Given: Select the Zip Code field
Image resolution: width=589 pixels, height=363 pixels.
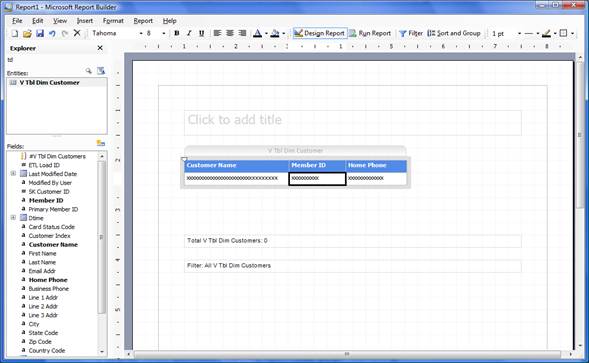Looking at the screenshot, I should (40, 342).
